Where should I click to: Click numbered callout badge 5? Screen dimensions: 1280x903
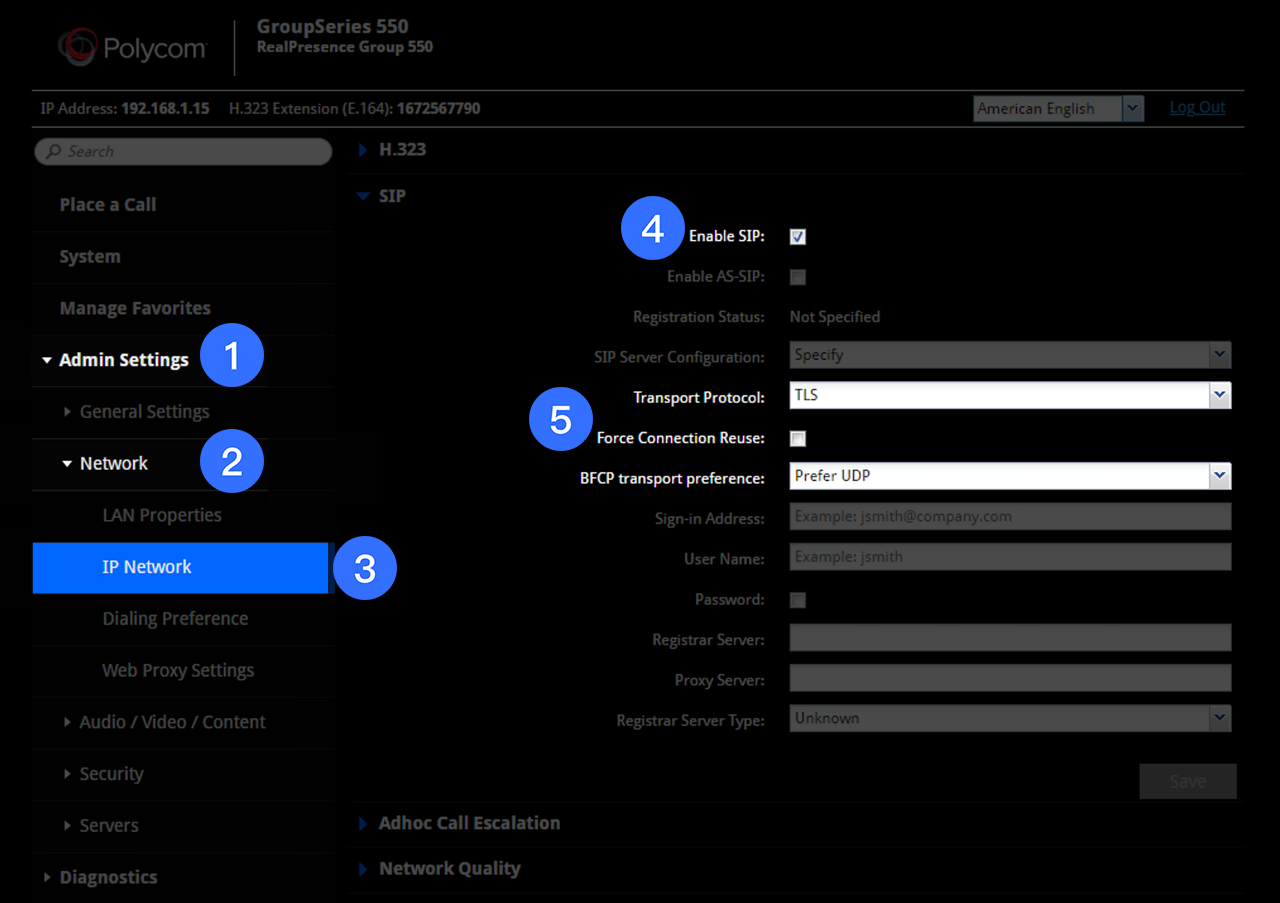point(560,419)
